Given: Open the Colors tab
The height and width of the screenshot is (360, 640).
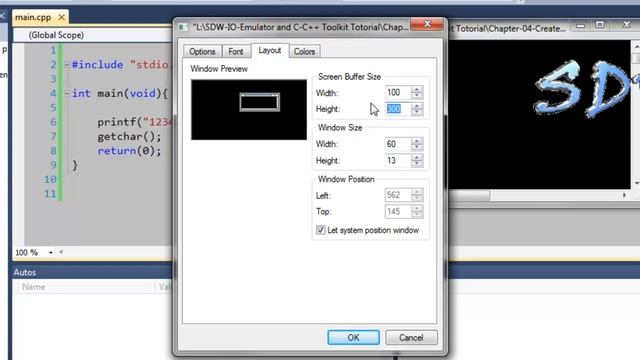Looking at the screenshot, I should pos(304,51).
